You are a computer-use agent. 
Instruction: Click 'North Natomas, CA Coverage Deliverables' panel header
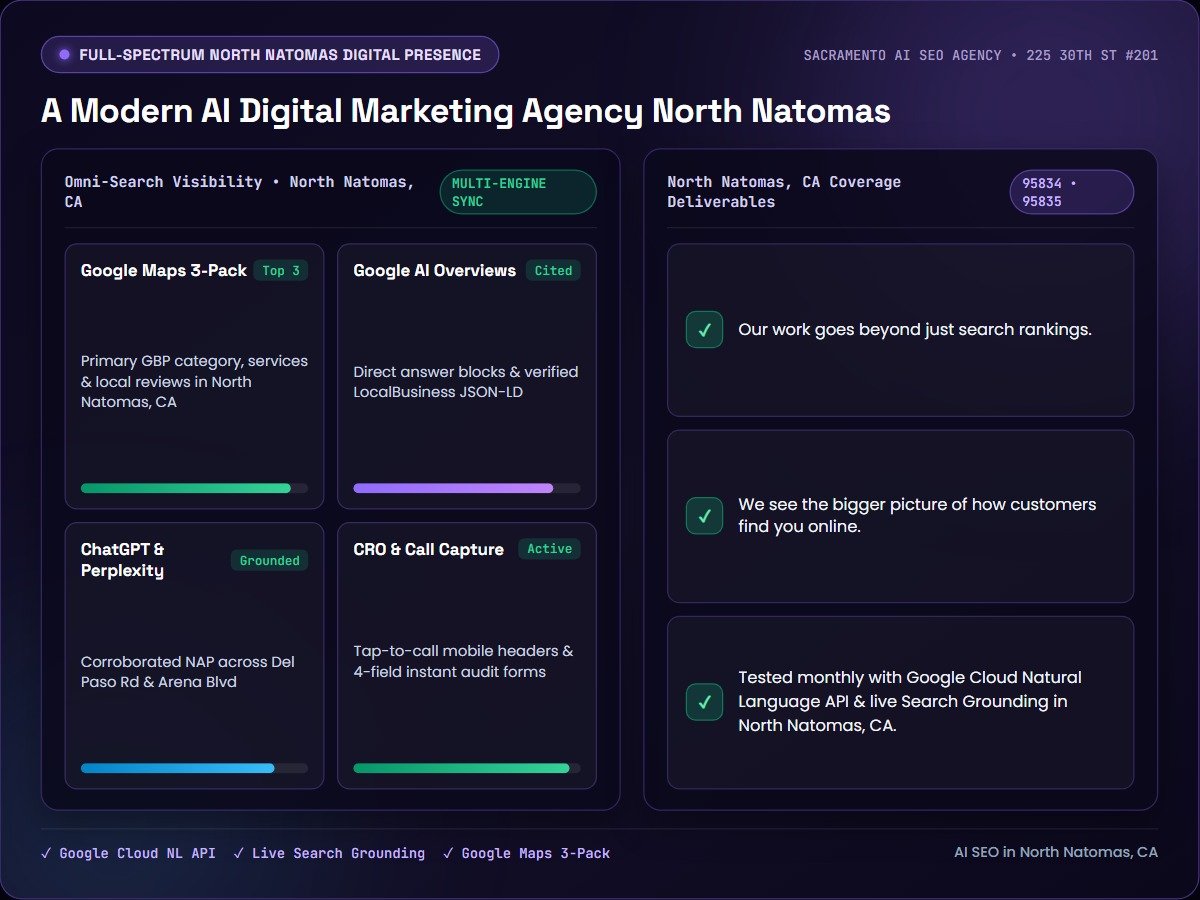coord(784,192)
